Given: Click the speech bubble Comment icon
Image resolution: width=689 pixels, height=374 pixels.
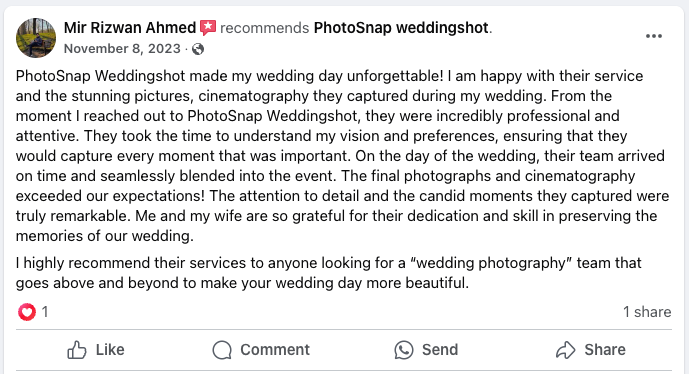Looking at the screenshot, I should pyautogui.click(x=222, y=350).
